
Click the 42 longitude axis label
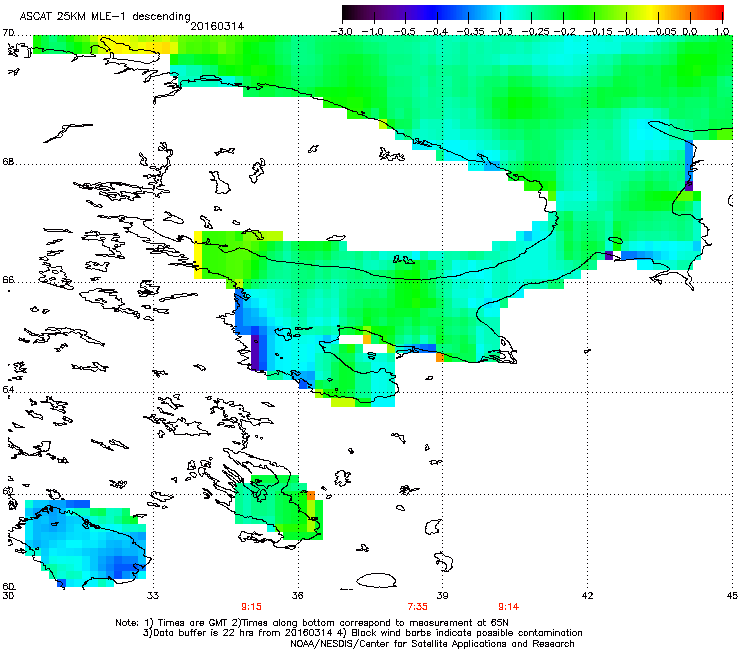587,596
